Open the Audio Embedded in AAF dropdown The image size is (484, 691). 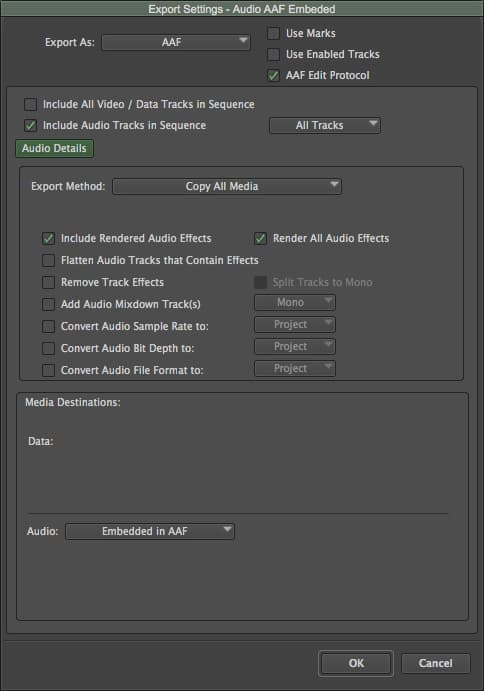tap(150, 531)
